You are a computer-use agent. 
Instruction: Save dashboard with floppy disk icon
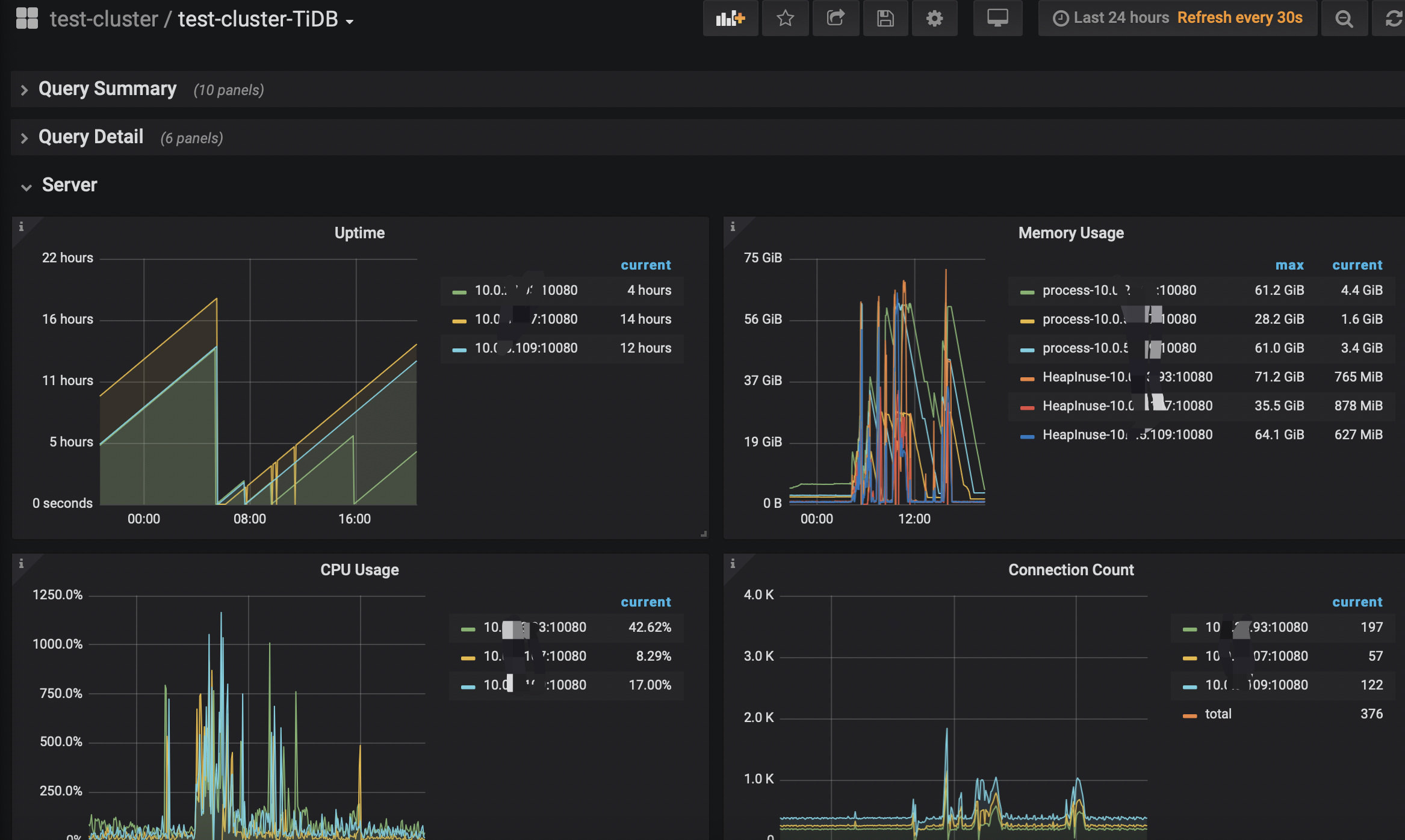pyautogui.click(x=885, y=19)
